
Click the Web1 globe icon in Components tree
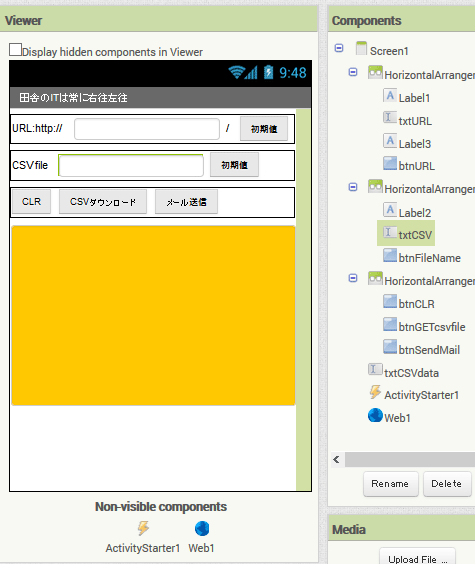pyautogui.click(x=375, y=415)
